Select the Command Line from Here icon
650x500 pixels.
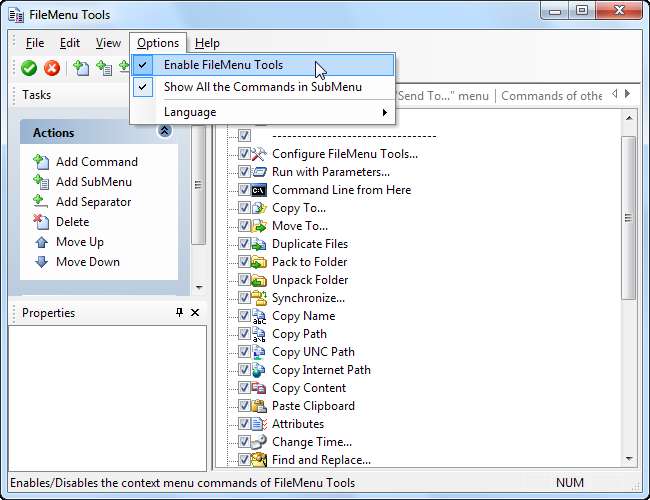[259, 190]
